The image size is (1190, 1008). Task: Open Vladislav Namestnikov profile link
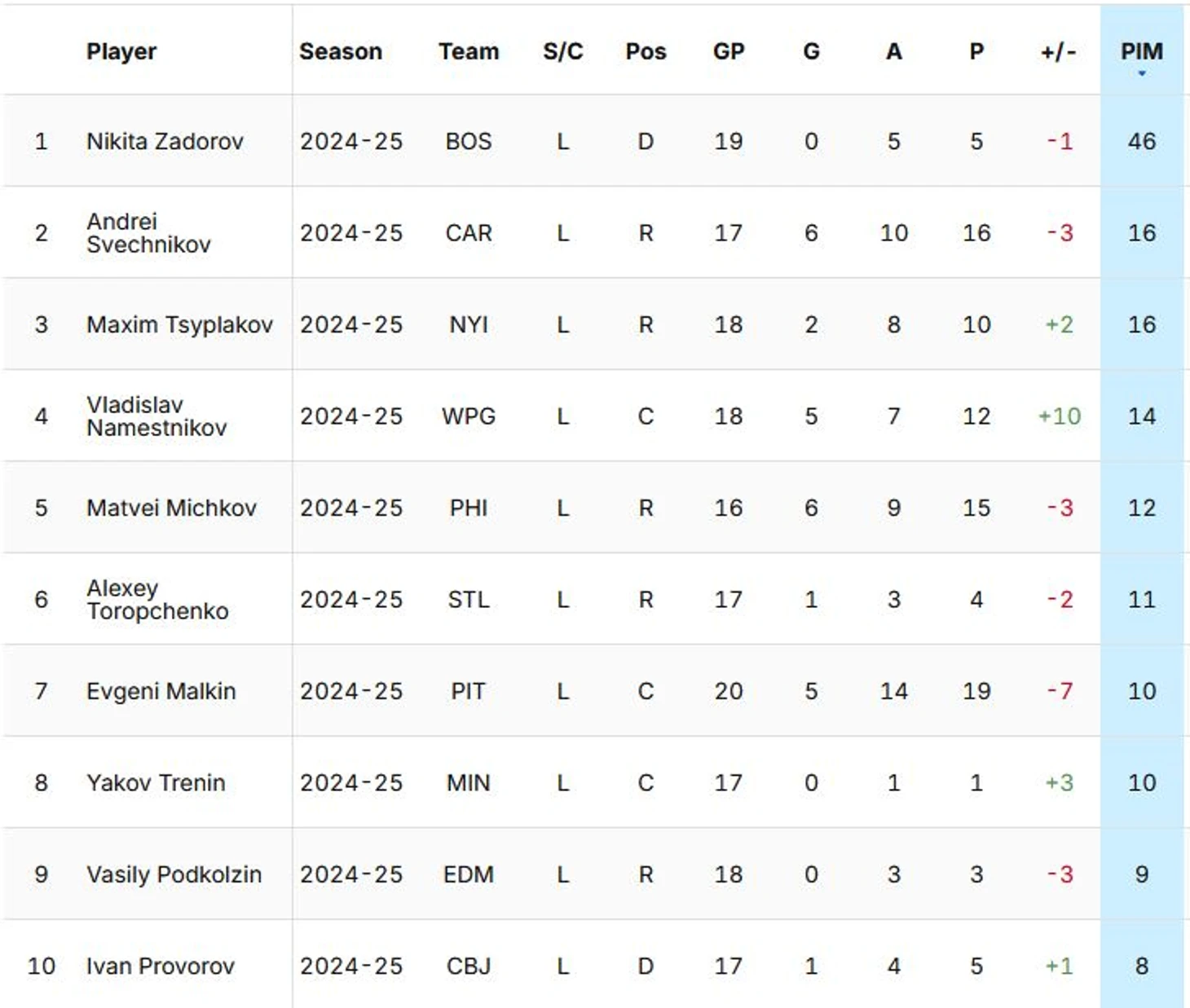[x=156, y=416]
